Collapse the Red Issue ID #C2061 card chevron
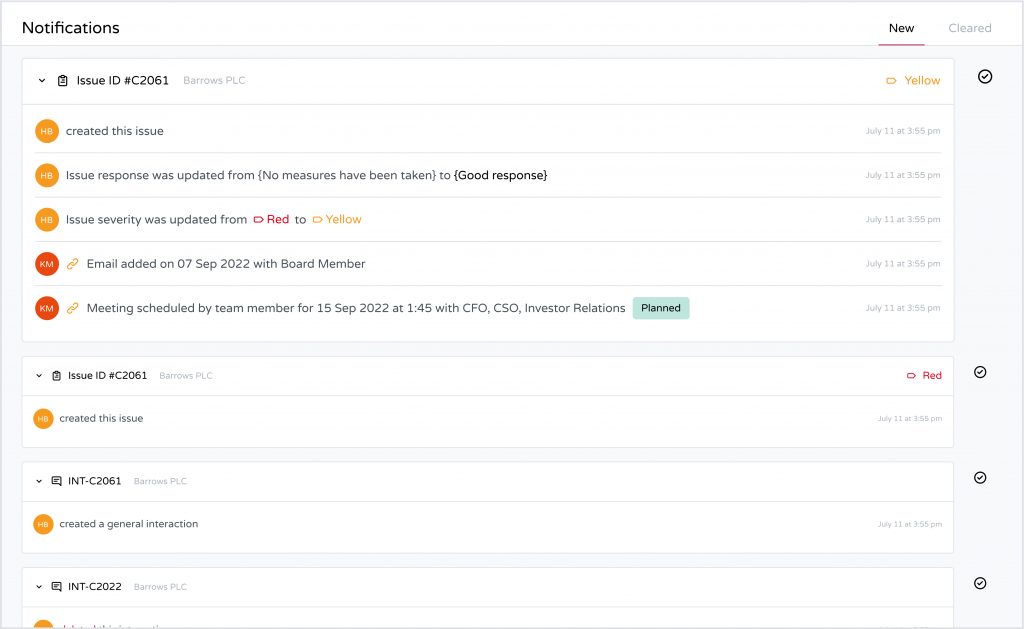 [x=39, y=376]
